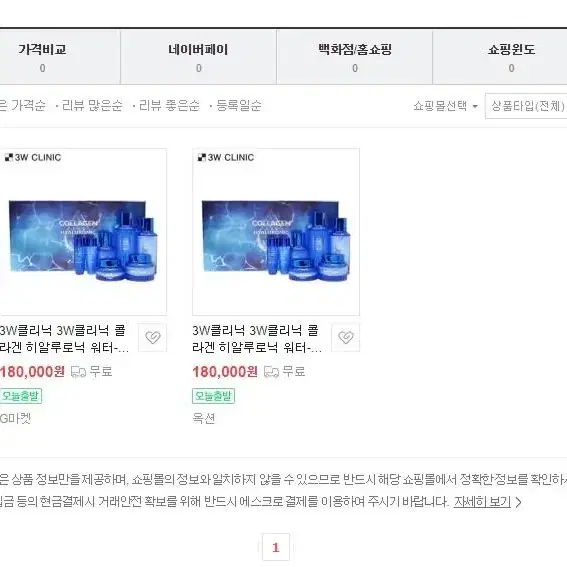
Task: Click 3W CLINIC logo on first product
Action: [33, 158]
